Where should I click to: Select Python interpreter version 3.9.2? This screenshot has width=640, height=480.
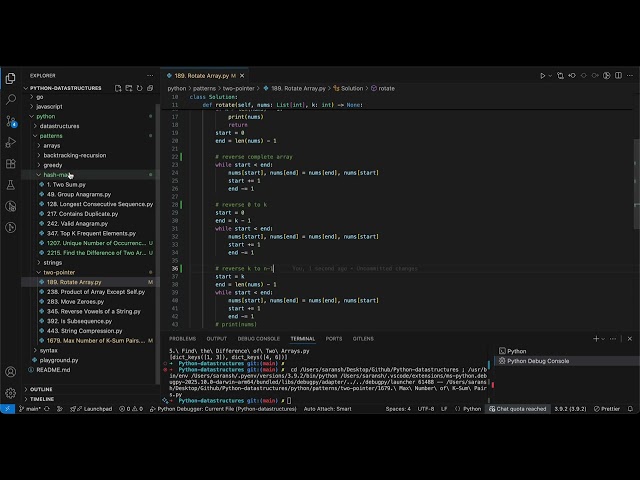(x=570, y=409)
